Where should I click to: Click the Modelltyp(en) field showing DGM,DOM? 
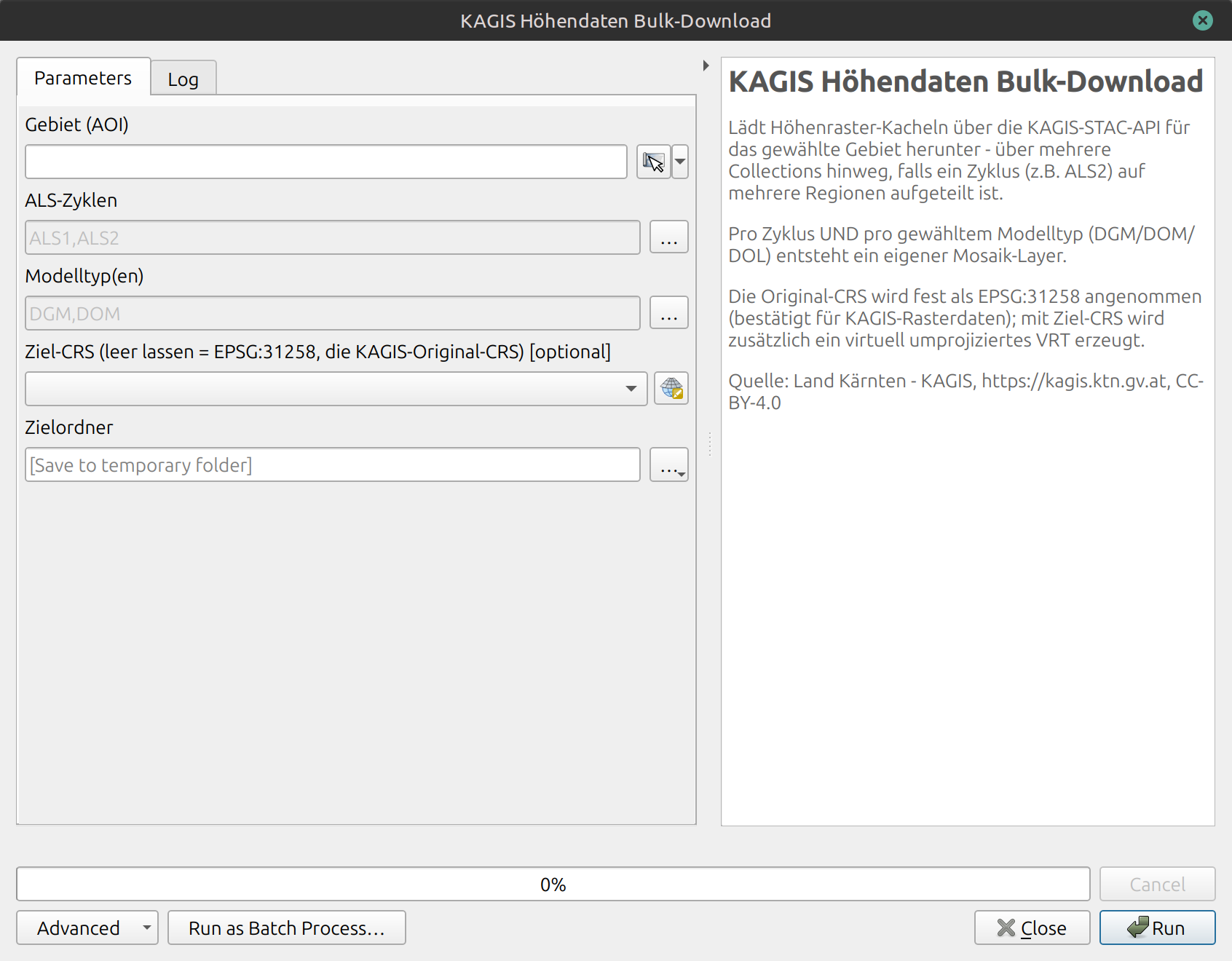pos(333,313)
